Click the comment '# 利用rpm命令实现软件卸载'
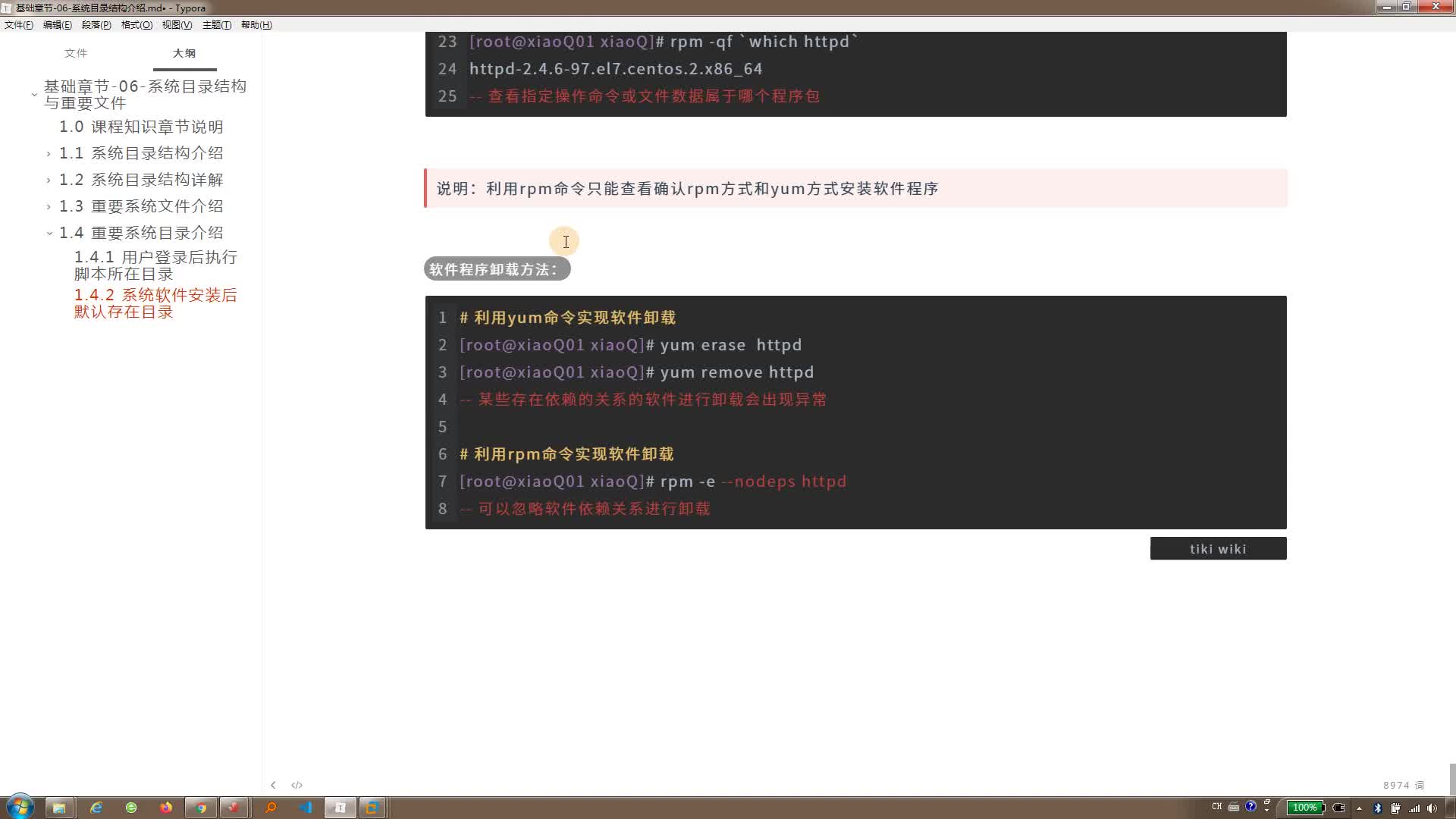This screenshot has height=819, width=1456. tap(566, 454)
